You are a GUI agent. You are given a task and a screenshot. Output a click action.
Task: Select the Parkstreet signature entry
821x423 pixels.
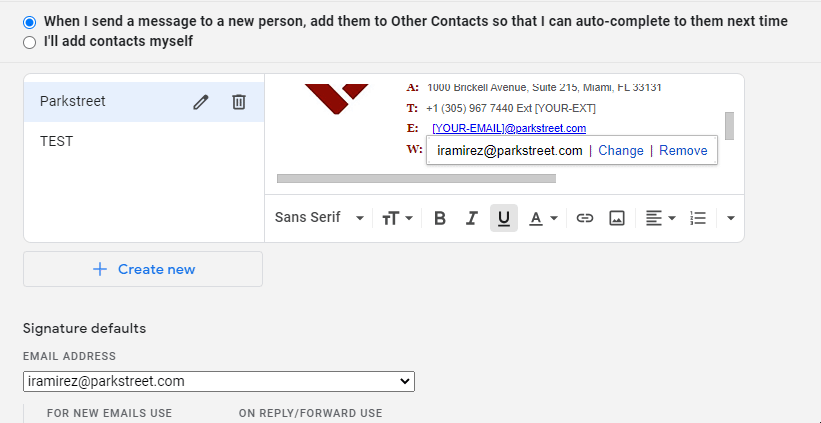pyautogui.click(x=144, y=102)
